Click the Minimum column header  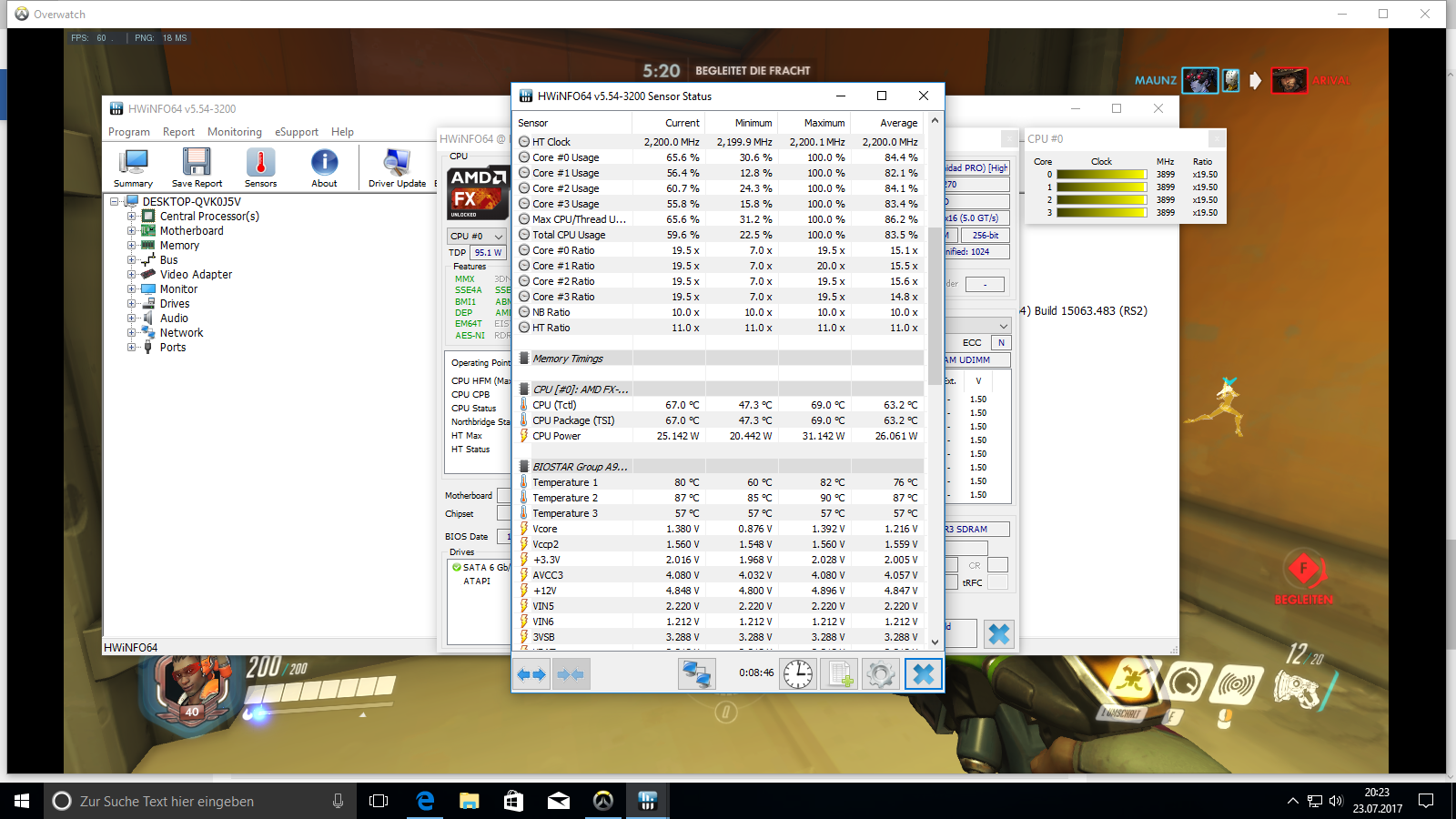(x=742, y=123)
